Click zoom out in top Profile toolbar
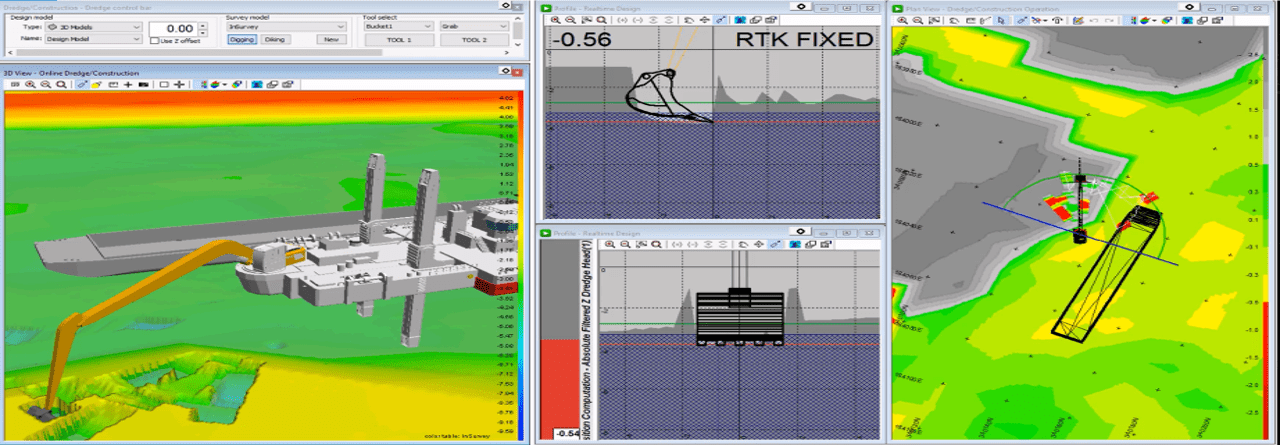1280x445 pixels. [x=571, y=19]
